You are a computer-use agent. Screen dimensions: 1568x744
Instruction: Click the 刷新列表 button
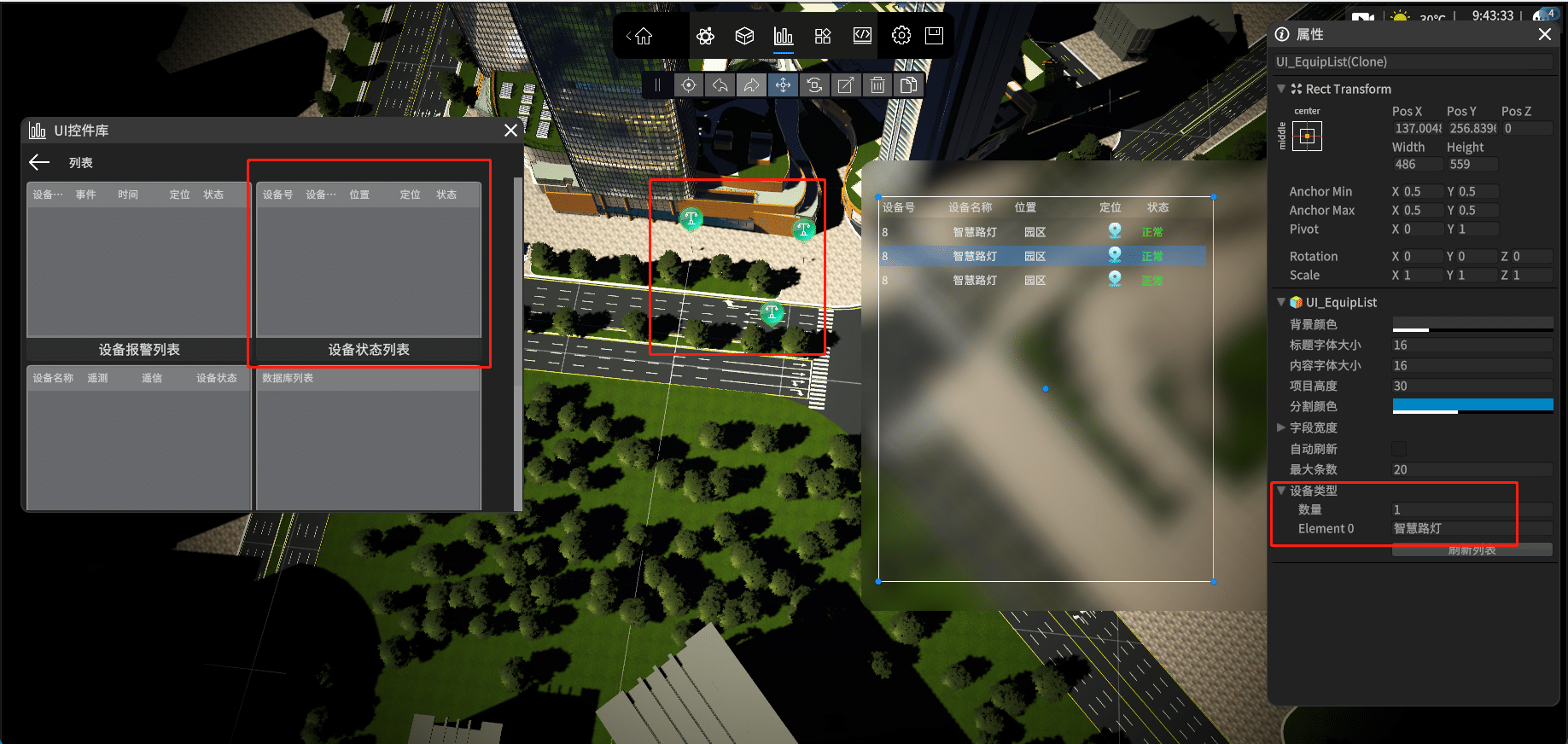1472,550
